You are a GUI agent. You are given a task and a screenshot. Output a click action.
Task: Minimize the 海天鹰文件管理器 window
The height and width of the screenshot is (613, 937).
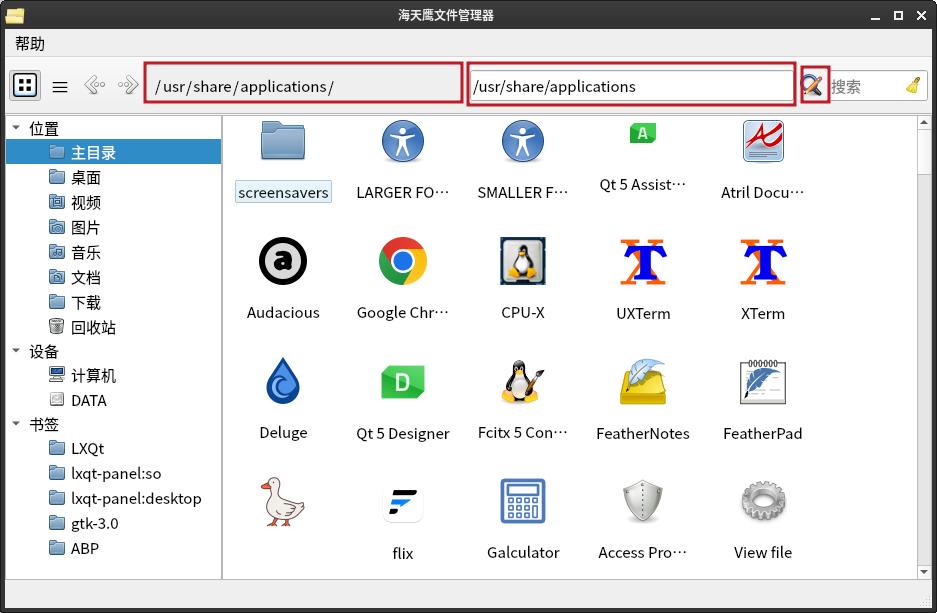(875, 16)
